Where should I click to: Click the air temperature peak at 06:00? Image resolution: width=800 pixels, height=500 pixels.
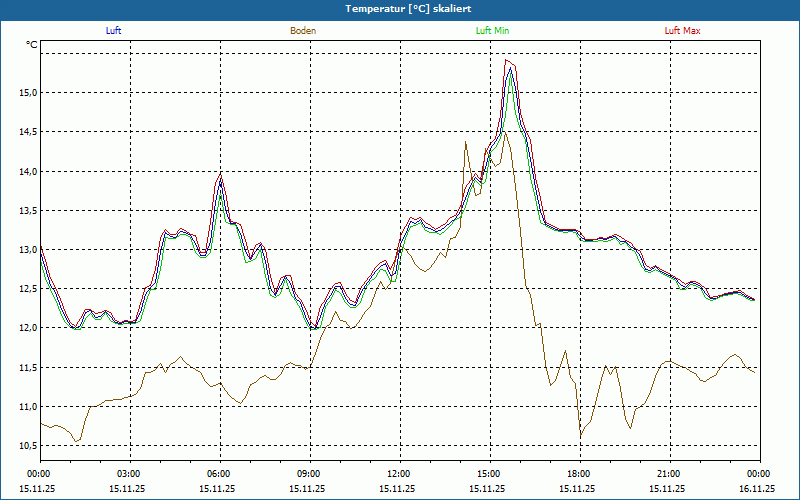[220, 175]
